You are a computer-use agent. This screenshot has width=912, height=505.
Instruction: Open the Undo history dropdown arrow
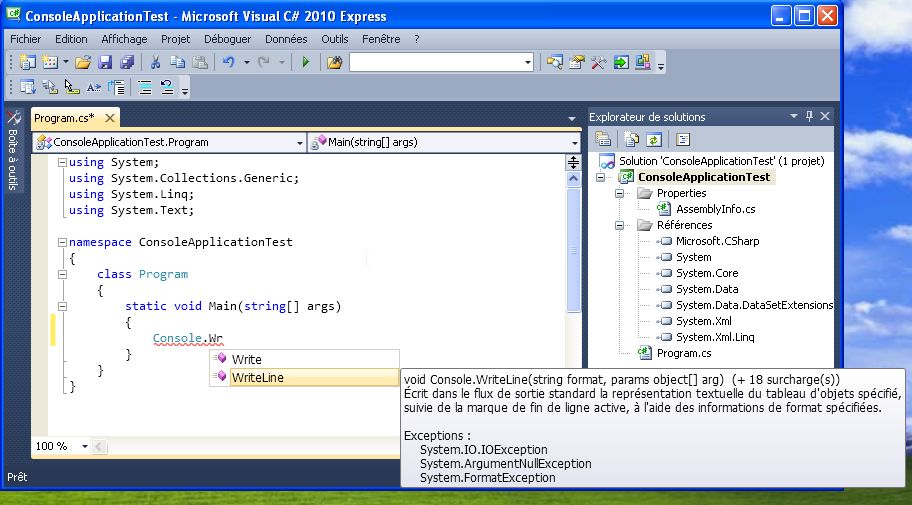247,62
